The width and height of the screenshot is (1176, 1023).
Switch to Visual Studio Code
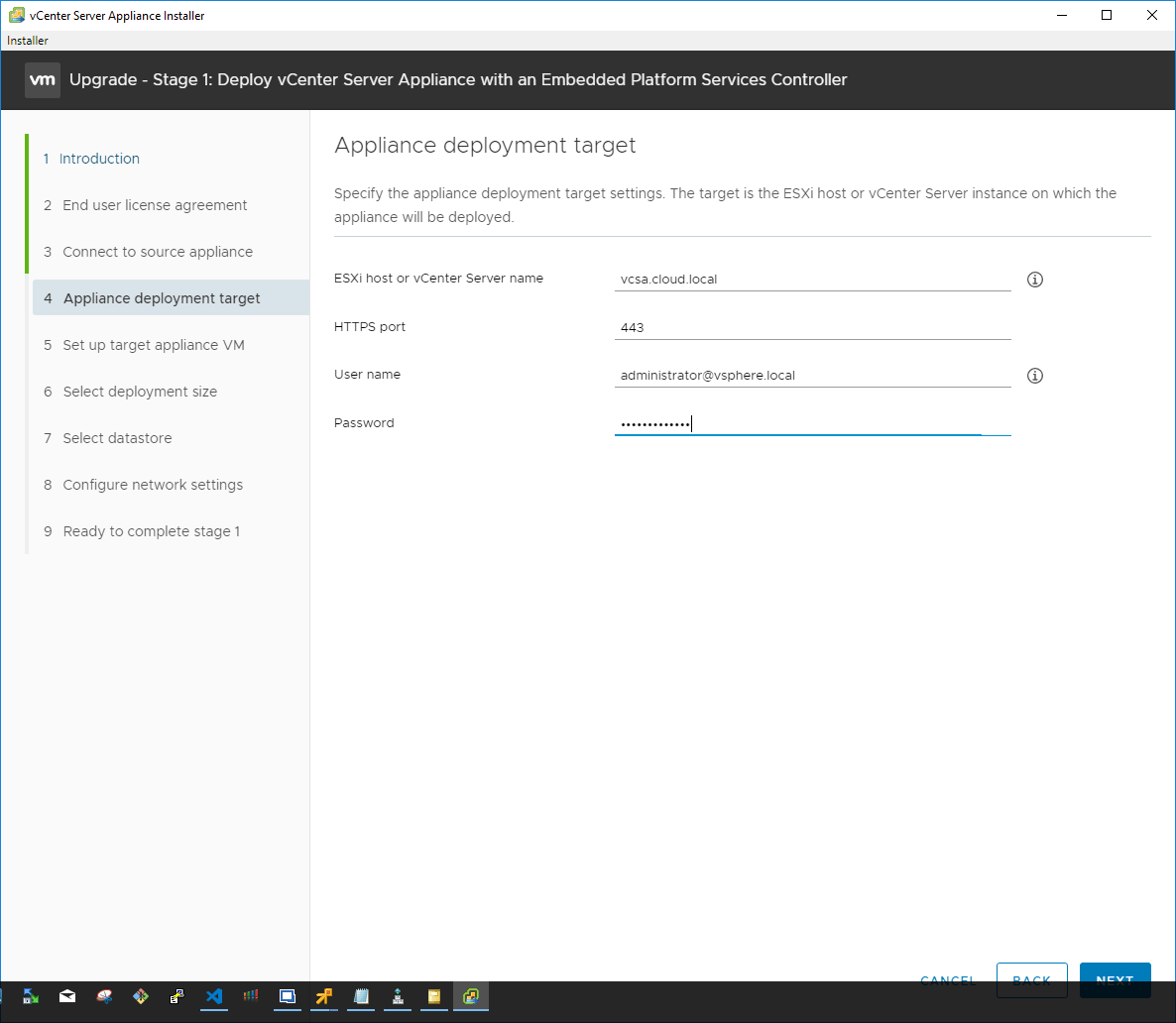coord(214,996)
